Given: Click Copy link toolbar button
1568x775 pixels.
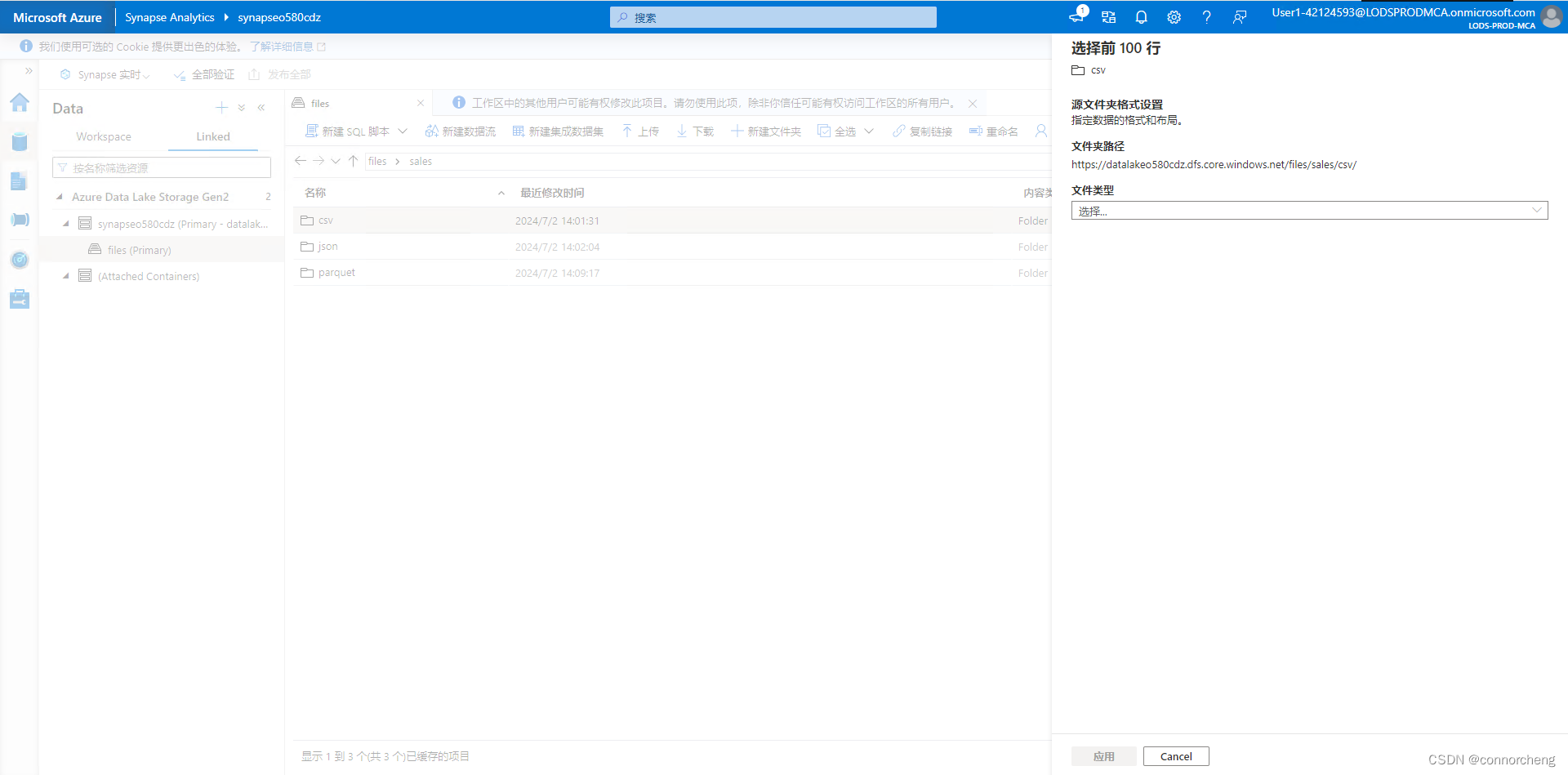Looking at the screenshot, I should 922,131.
